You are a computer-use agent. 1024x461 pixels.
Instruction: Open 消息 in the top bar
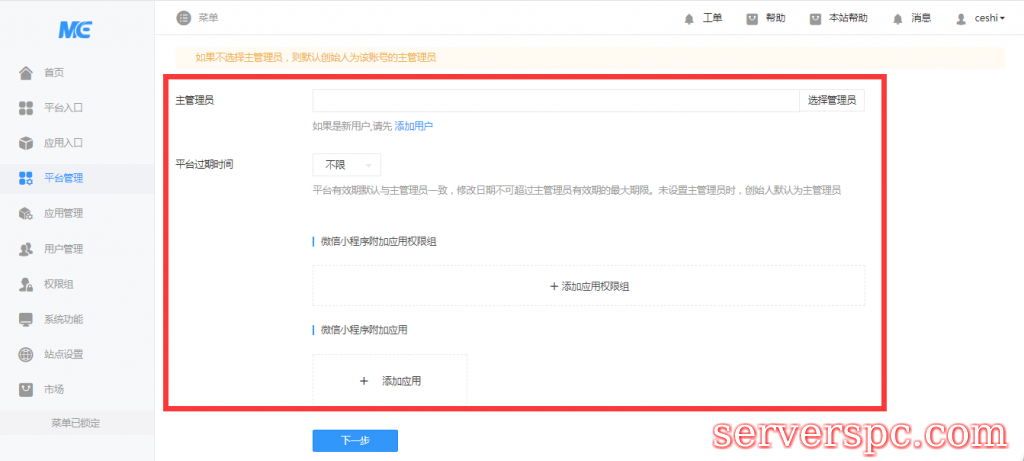921,18
